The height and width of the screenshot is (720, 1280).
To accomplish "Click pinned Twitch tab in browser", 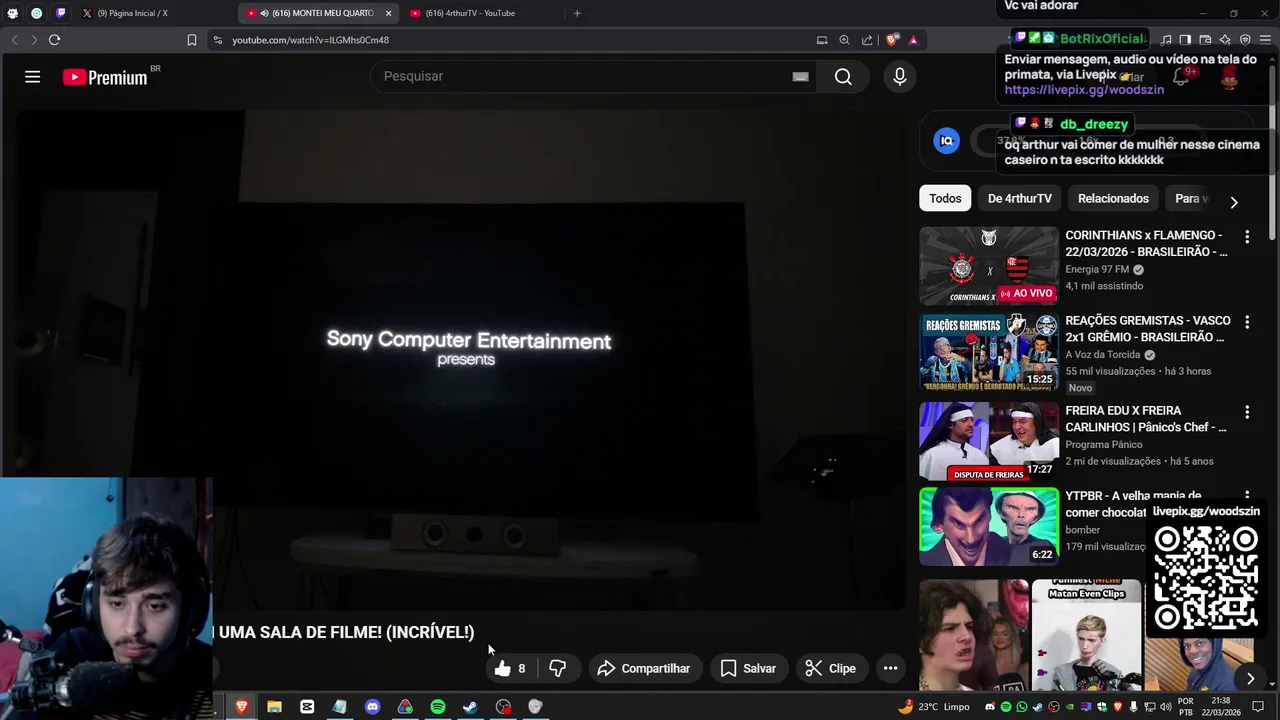I will coord(60,13).
